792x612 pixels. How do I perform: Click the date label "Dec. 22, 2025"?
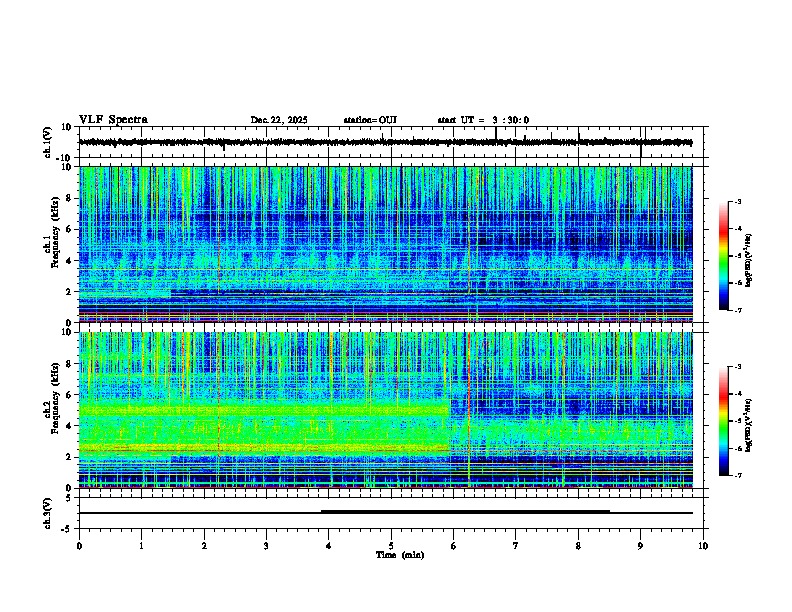click(x=279, y=120)
